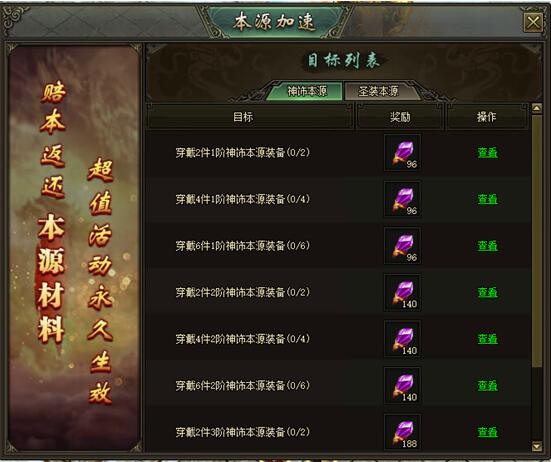Click purple crystal reward for 6件1阶 goal
The width and height of the screenshot is (551, 462).
click(402, 246)
